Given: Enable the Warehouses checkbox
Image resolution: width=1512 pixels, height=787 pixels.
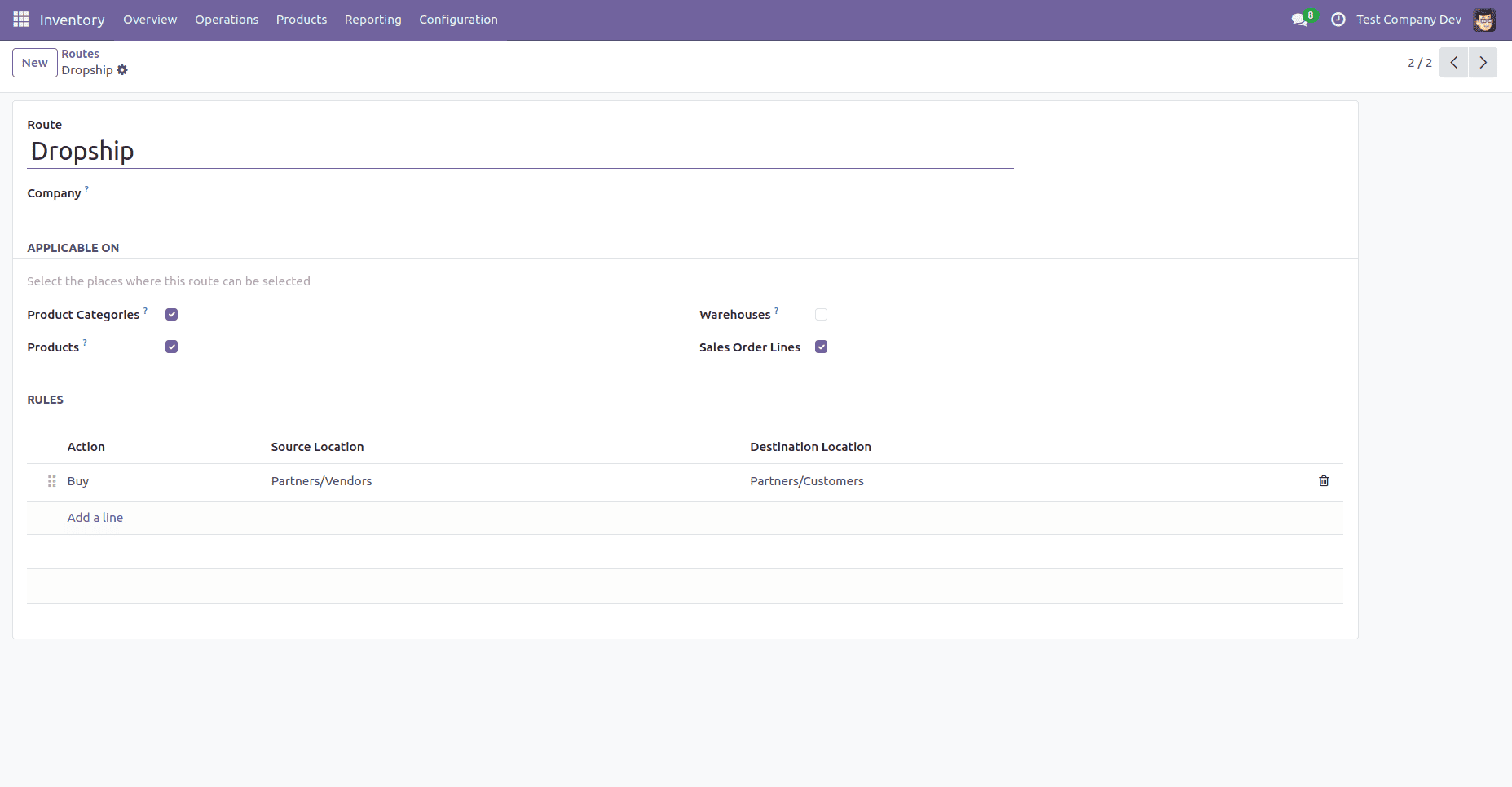Looking at the screenshot, I should (x=822, y=314).
